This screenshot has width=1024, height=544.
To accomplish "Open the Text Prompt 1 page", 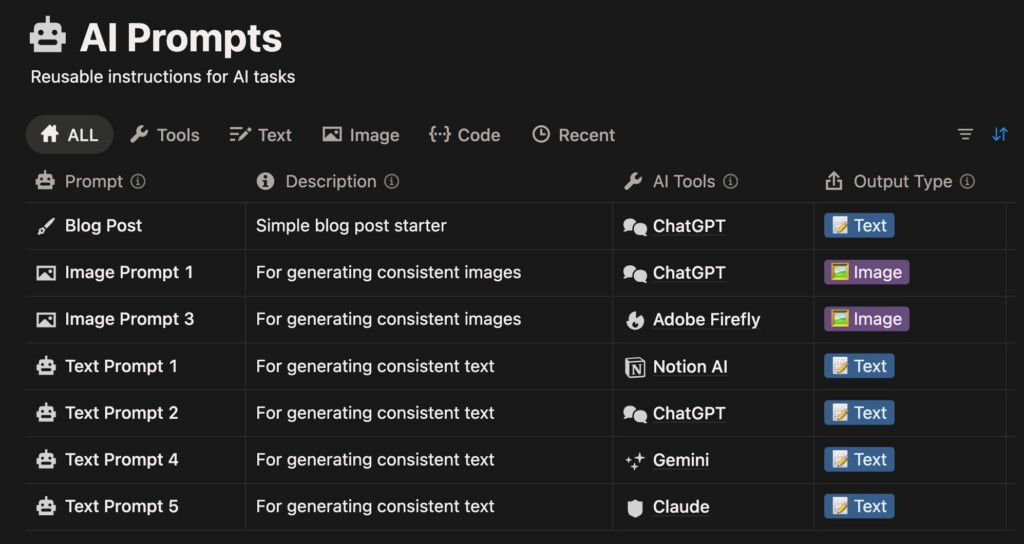I will coord(121,366).
